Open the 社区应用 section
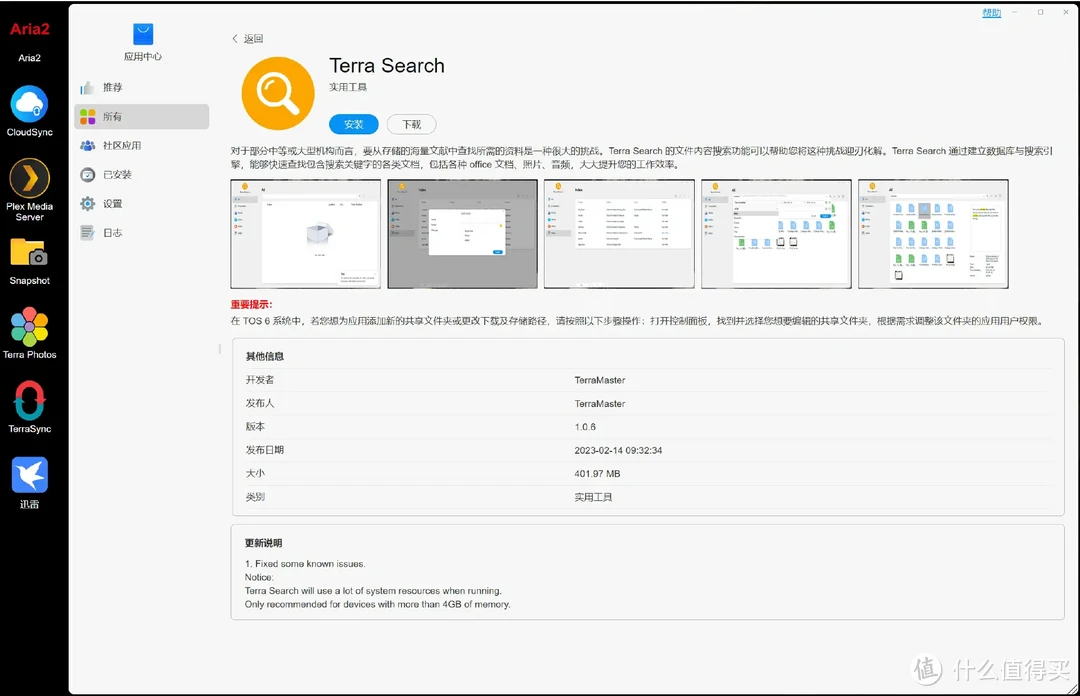The image size is (1080, 696). pos(141,145)
